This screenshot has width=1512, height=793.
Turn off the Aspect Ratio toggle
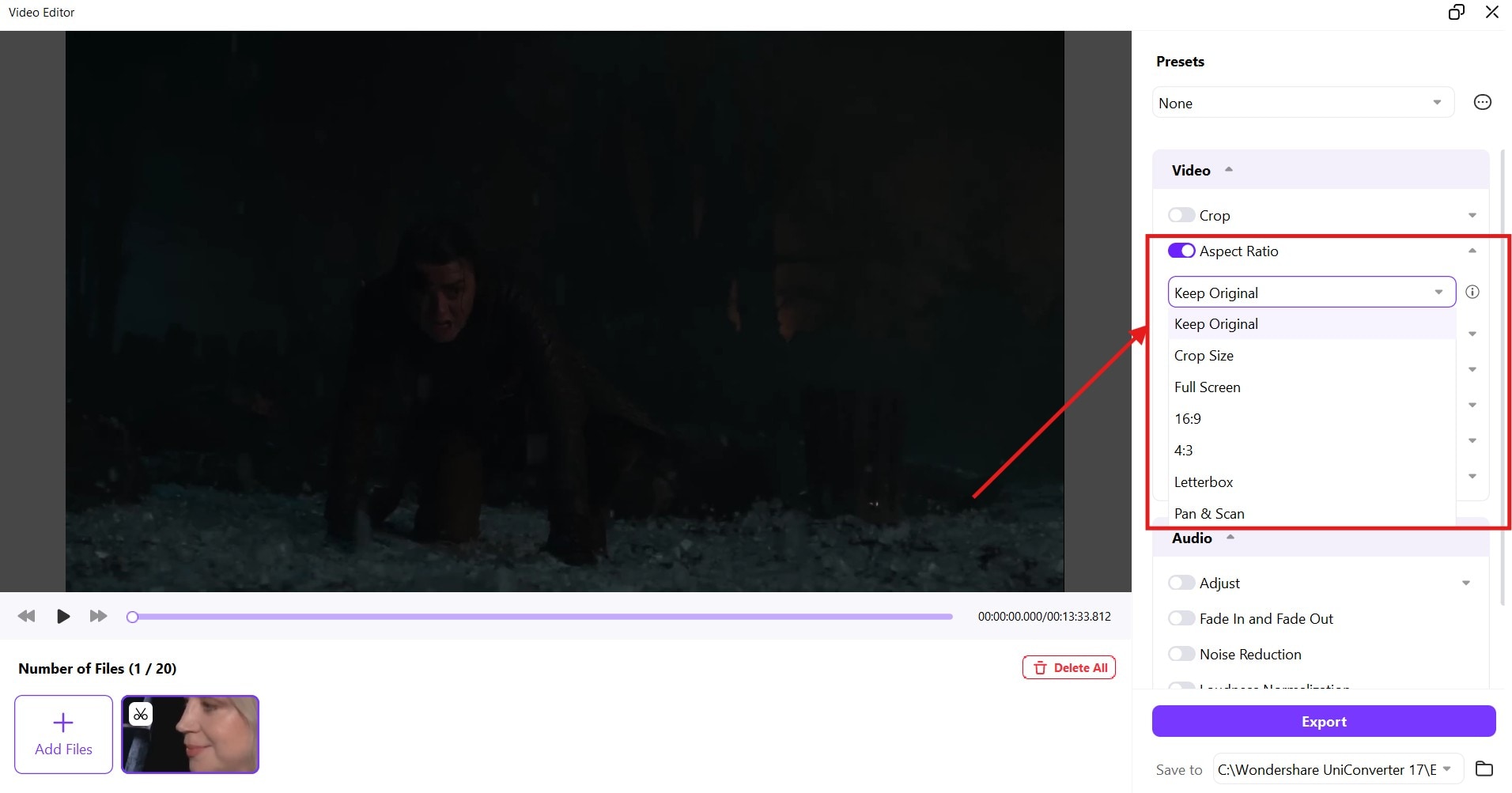[x=1181, y=251]
